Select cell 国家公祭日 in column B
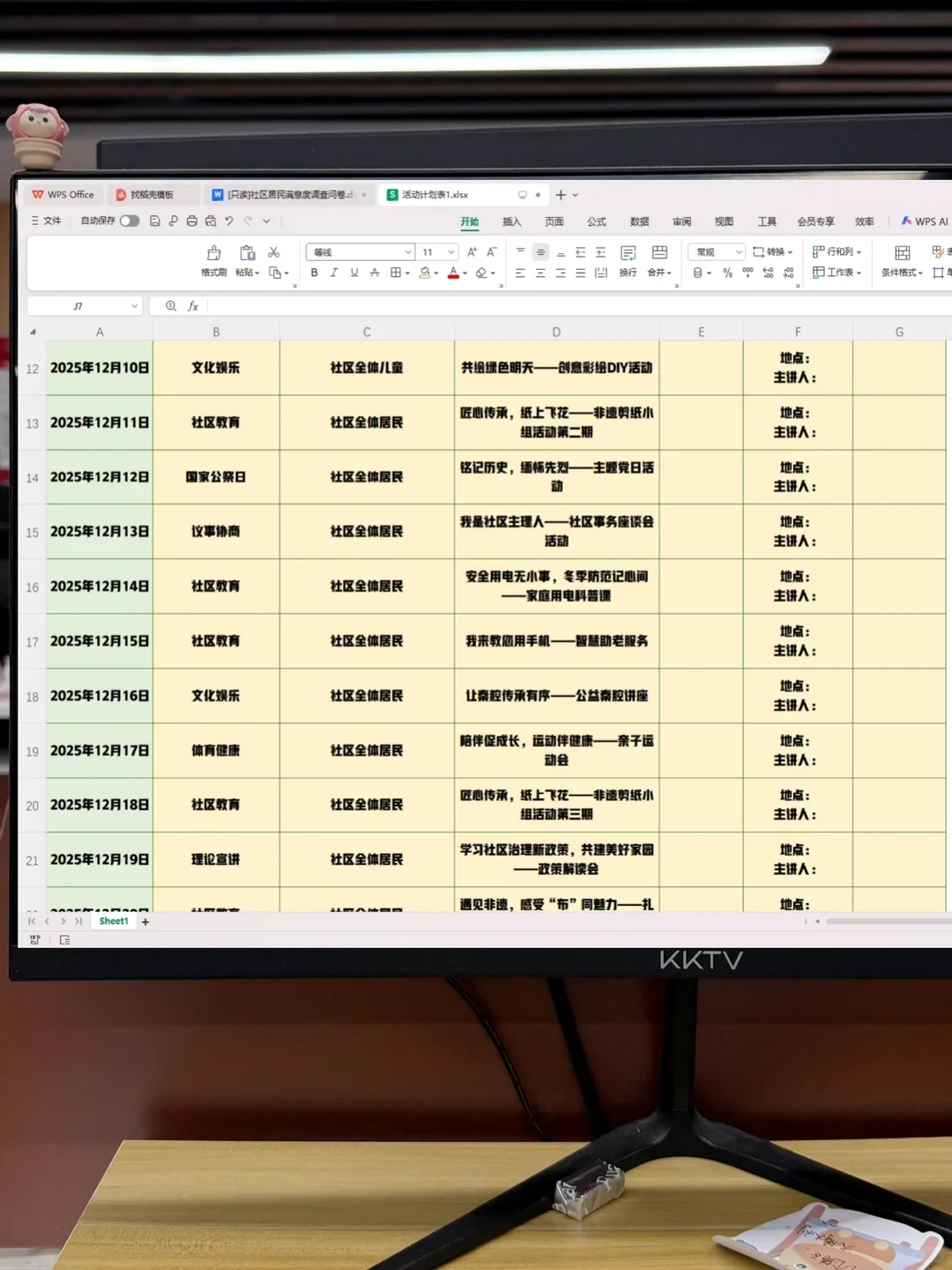Screen dimensions: 952x1270 coord(216,477)
